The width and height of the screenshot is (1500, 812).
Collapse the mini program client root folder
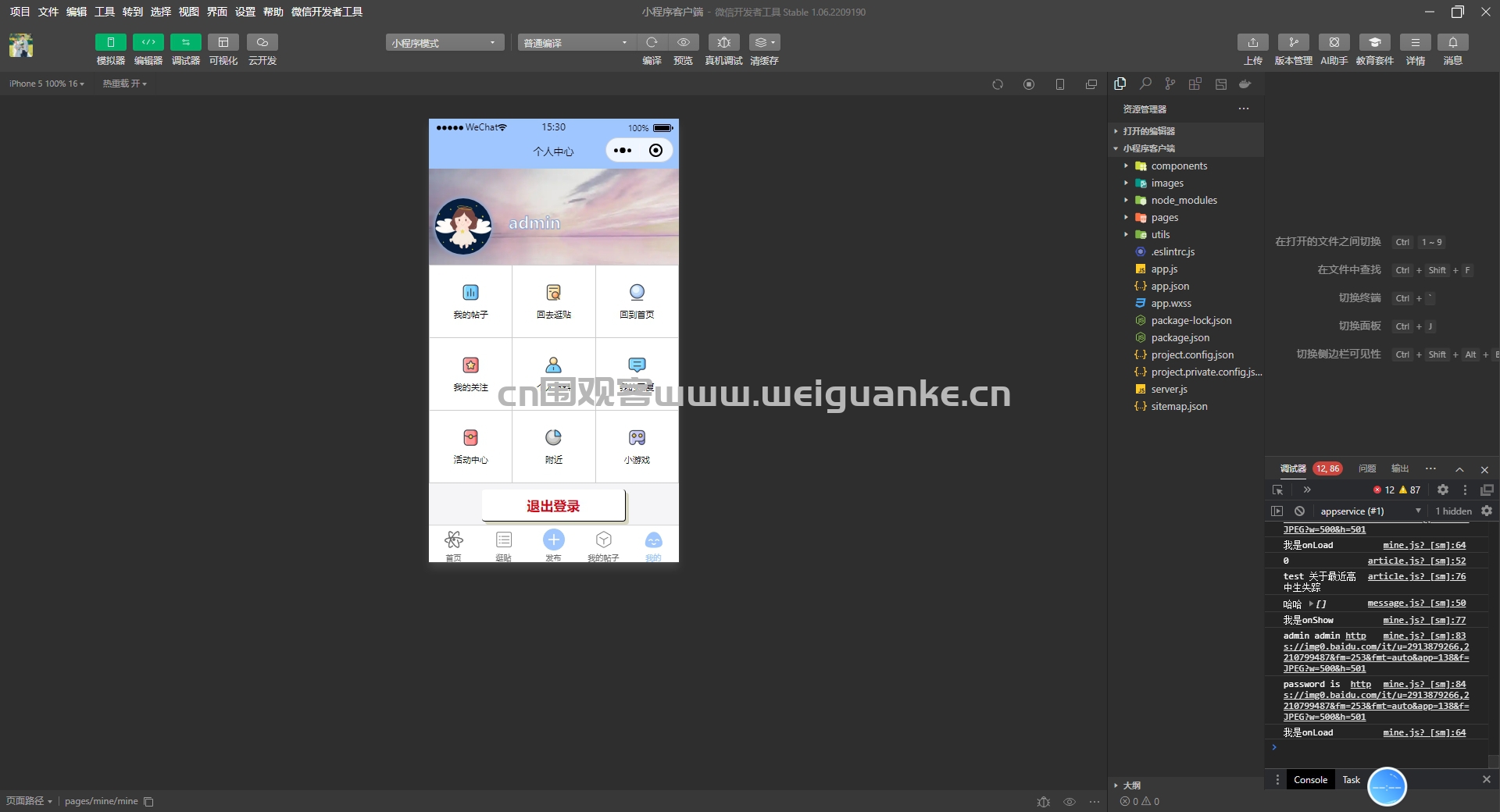(x=1186, y=148)
